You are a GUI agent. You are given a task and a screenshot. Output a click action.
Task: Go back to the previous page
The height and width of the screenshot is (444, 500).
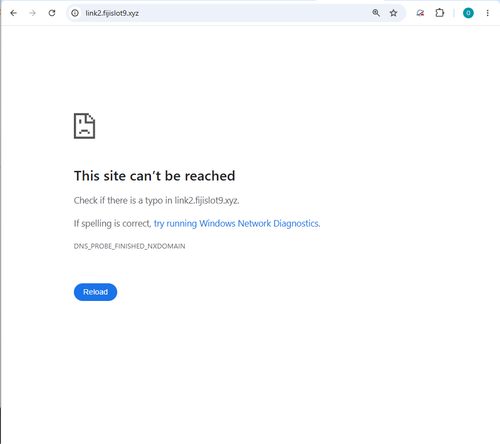click(13, 13)
